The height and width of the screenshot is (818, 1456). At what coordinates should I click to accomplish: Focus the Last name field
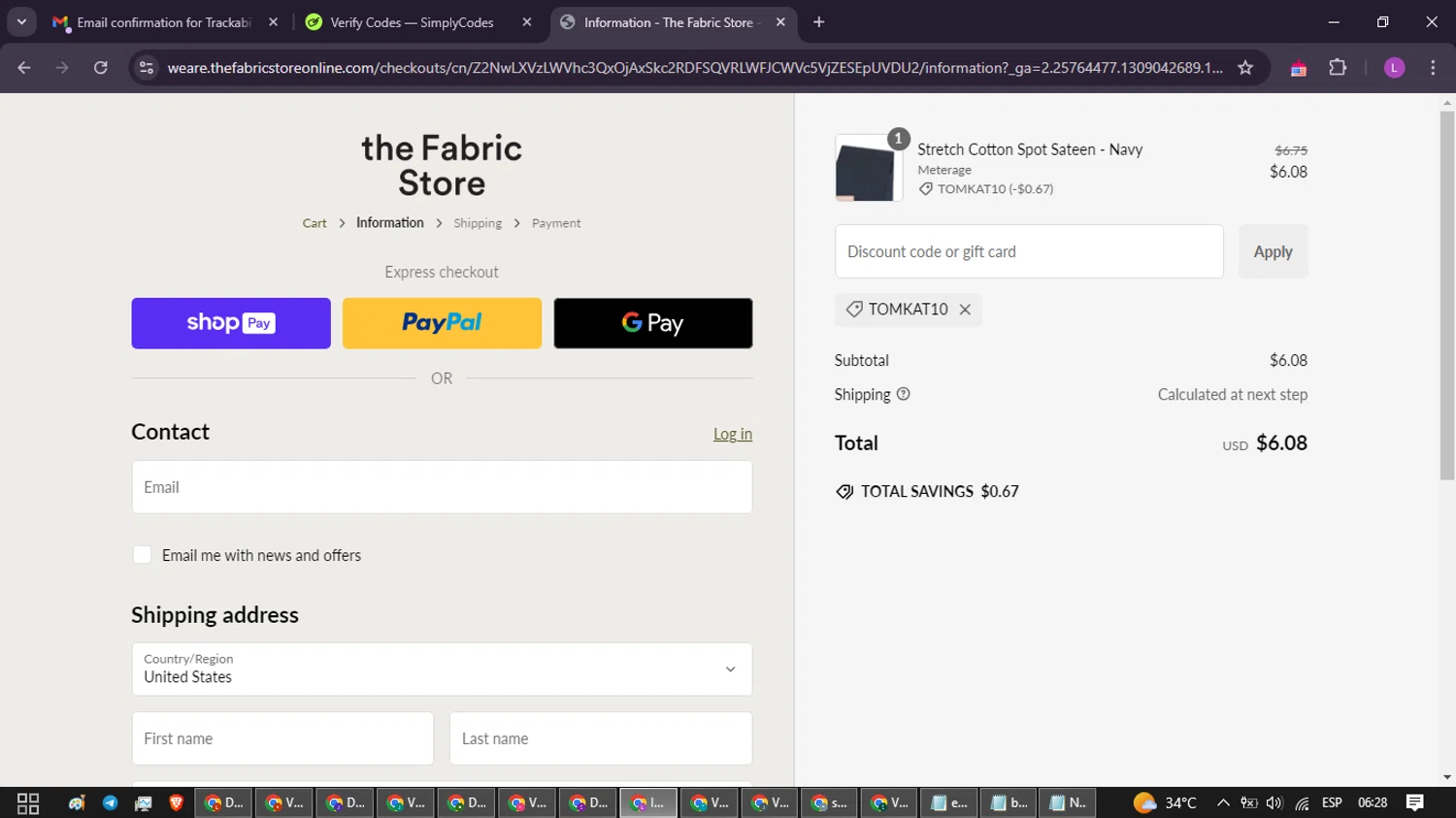coord(601,738)
